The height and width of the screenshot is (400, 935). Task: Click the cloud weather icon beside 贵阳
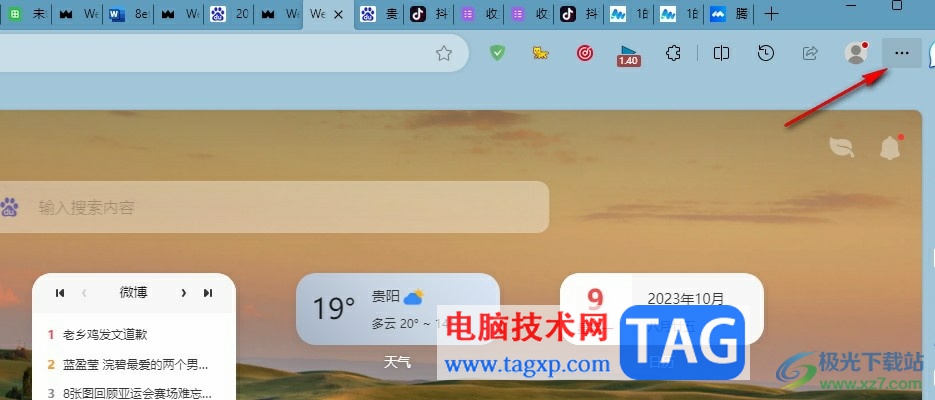point(413,296)
